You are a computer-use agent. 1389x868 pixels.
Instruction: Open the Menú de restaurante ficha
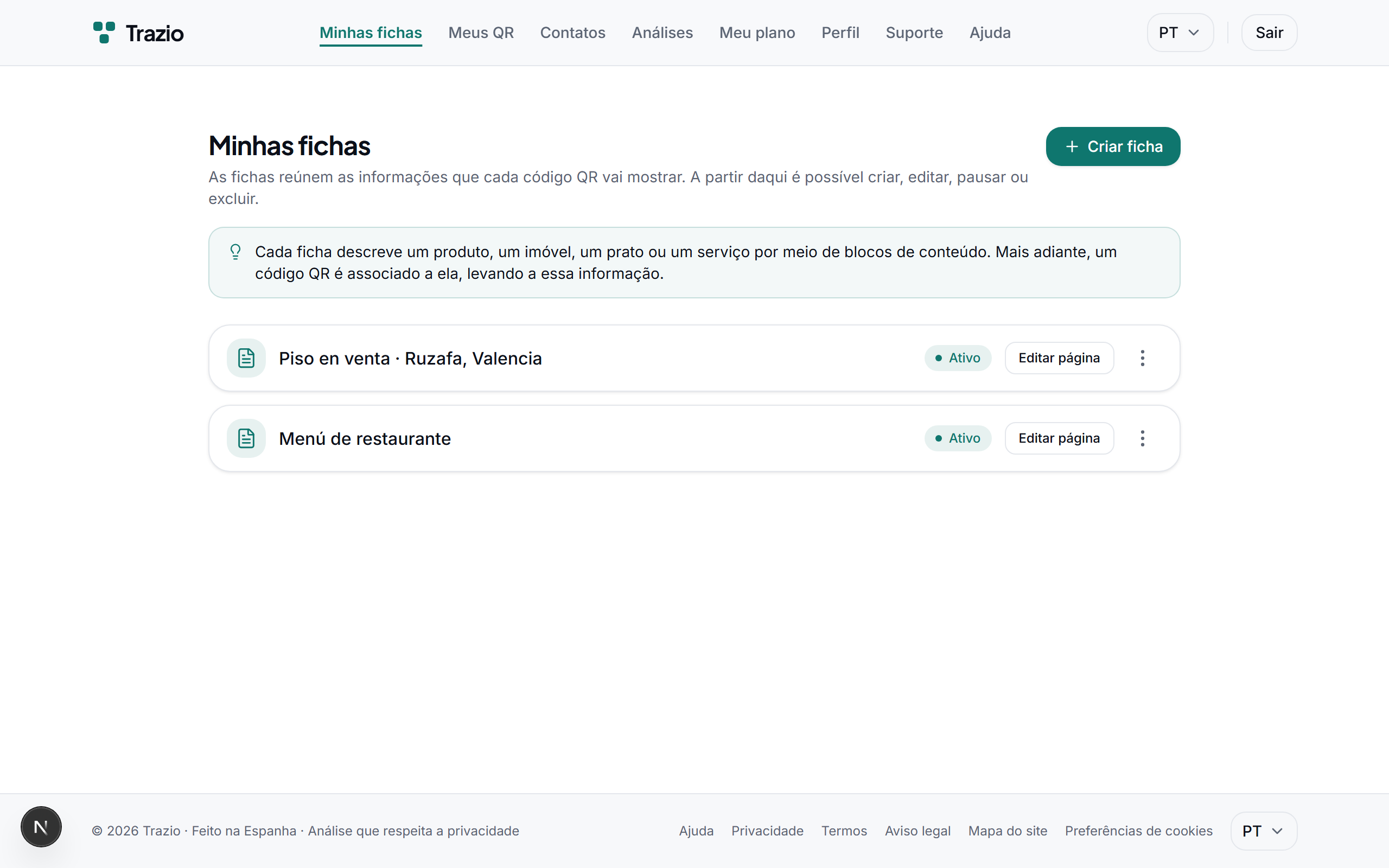click(365, 438)
